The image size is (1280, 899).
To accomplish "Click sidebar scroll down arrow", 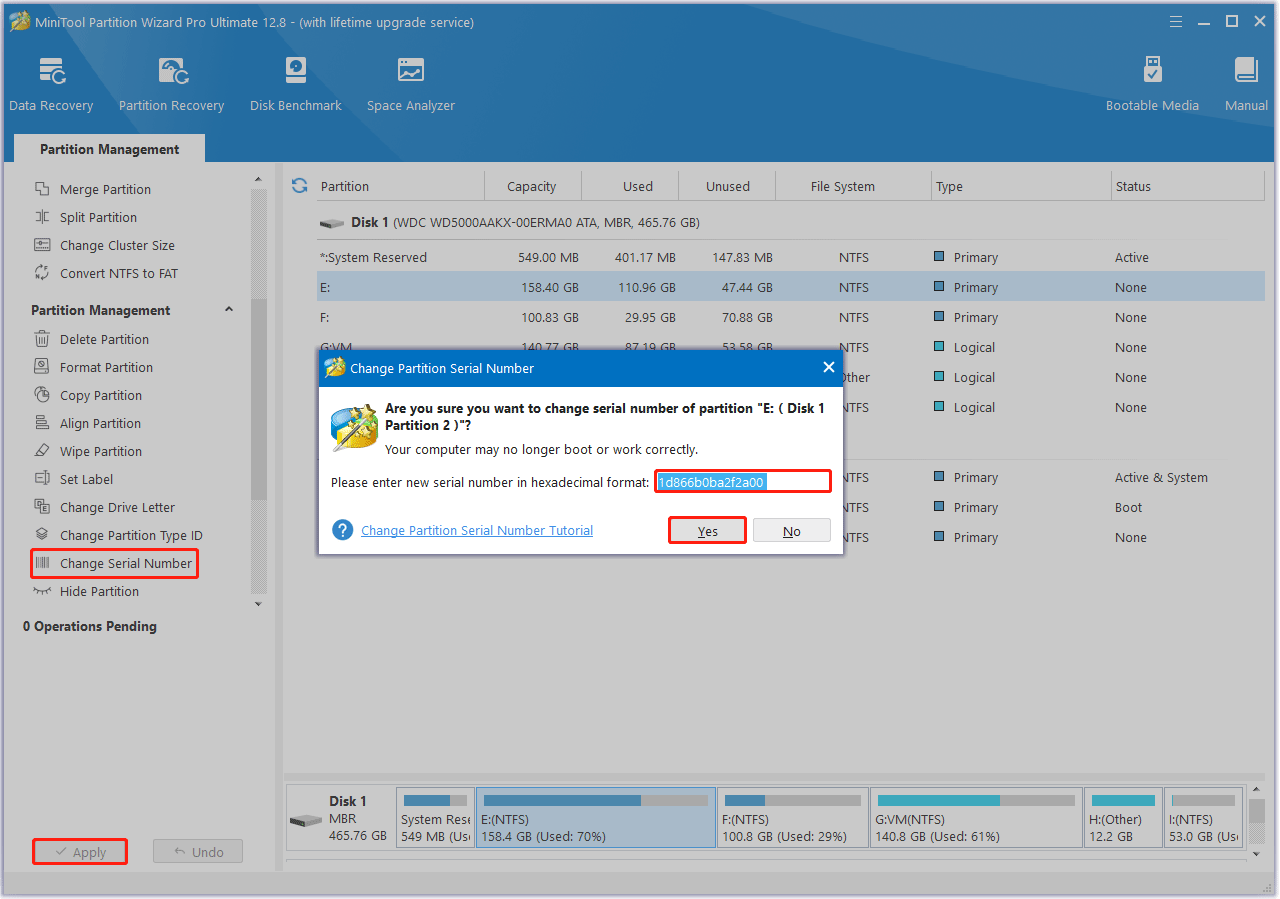I will point(258,603).
